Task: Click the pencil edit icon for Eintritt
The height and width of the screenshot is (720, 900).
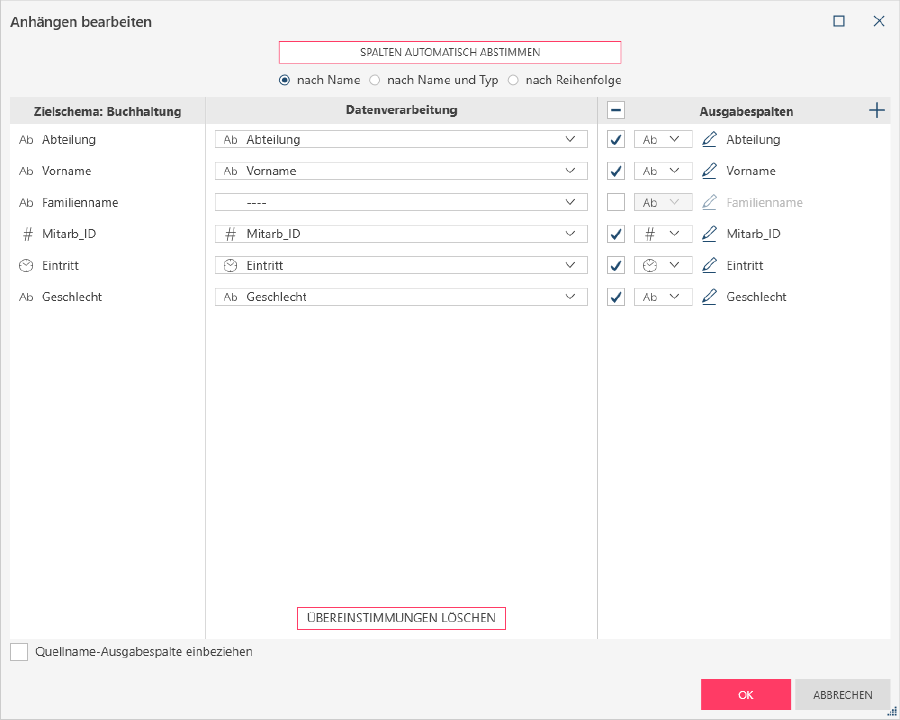Action: pyautogui.click(x=710, y=266)
